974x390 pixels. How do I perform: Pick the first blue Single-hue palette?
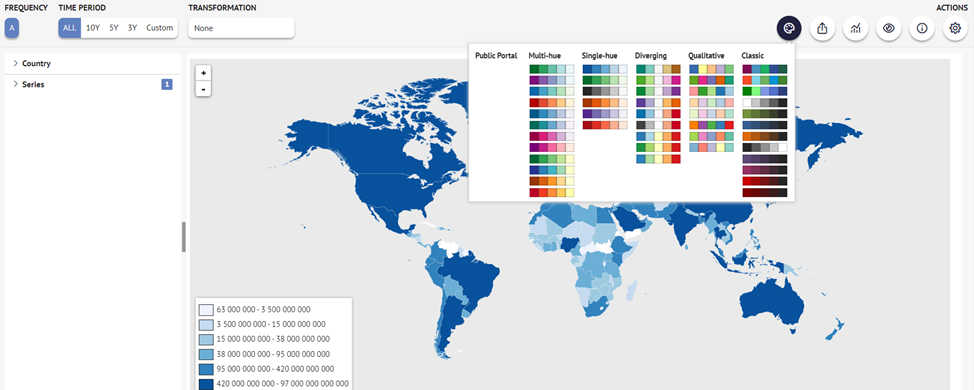tap(605, 69)
